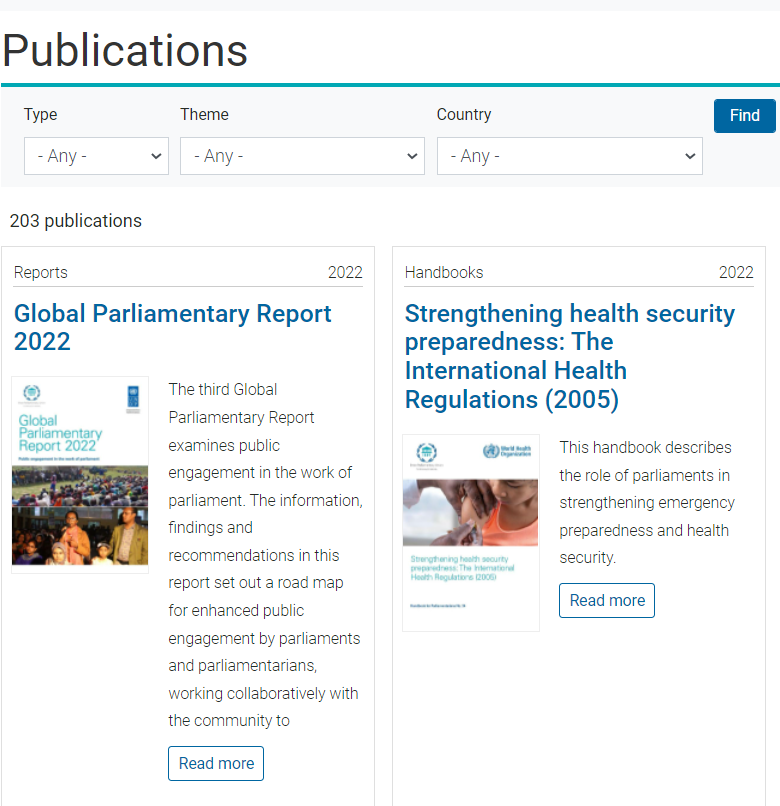Image resolution: width=780 pixels, height=806 pixels.
Task: Open the Country filter dropdown
Action: (x=570, y=156)
